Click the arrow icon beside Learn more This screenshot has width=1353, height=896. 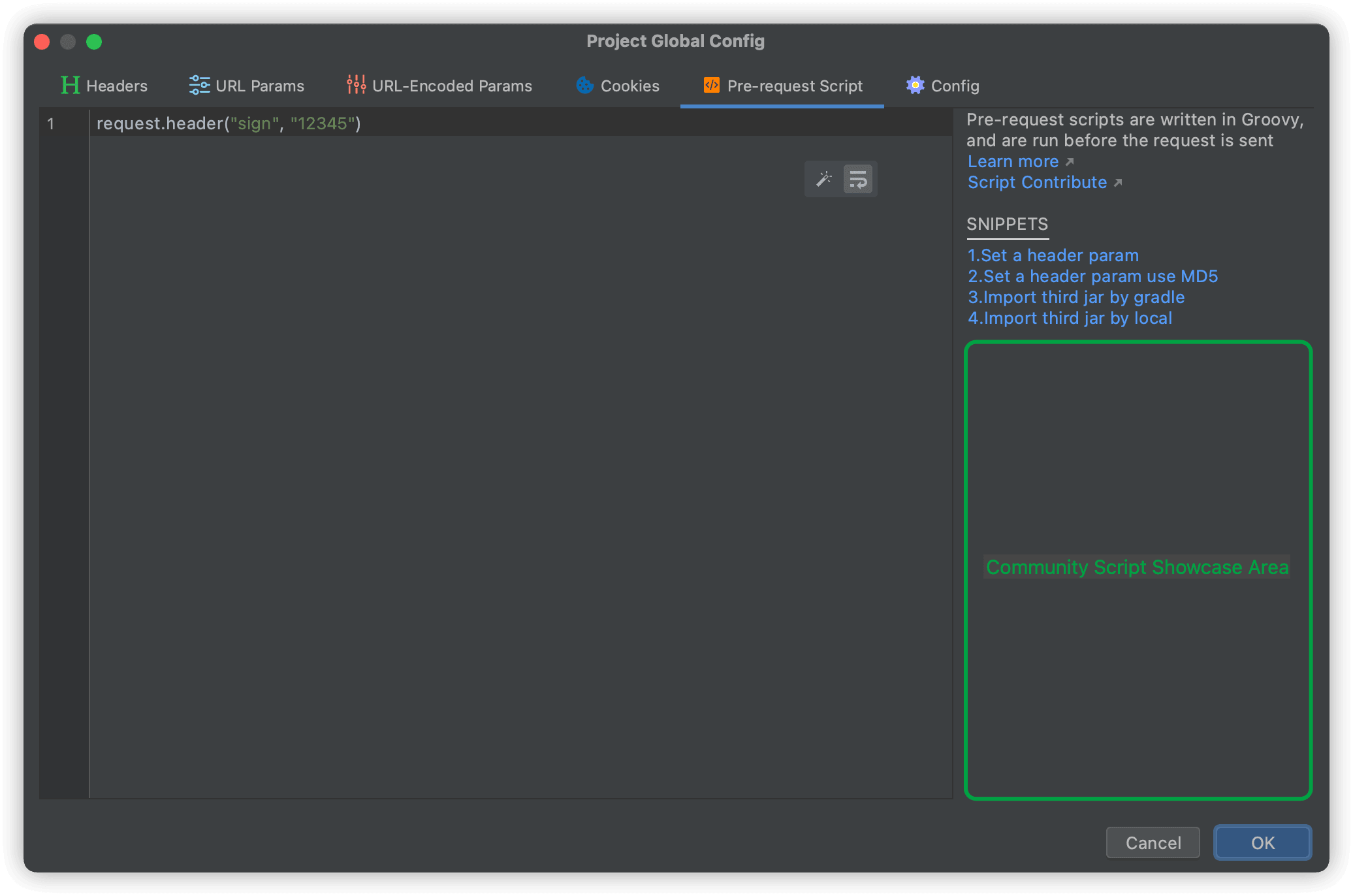[x=1069, y=162]
